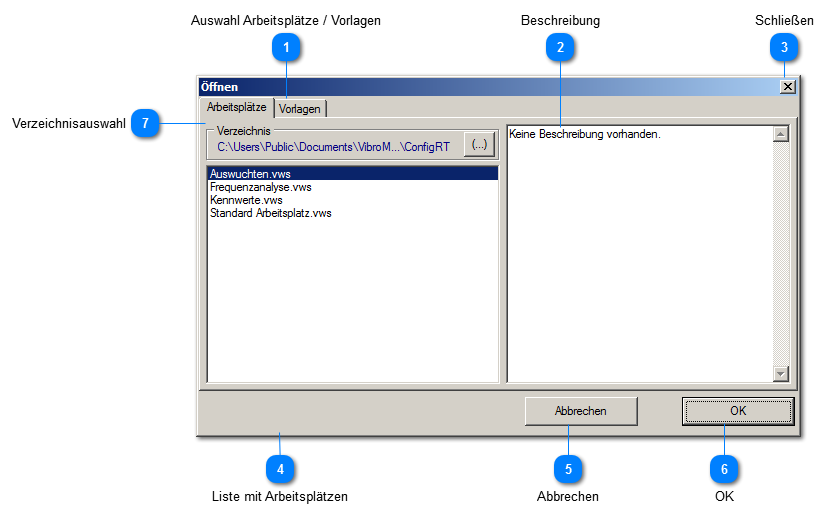Screen dimensions: 830x520
Task: Click the Verzeichnis path text
Action: (x=333, y=147)
